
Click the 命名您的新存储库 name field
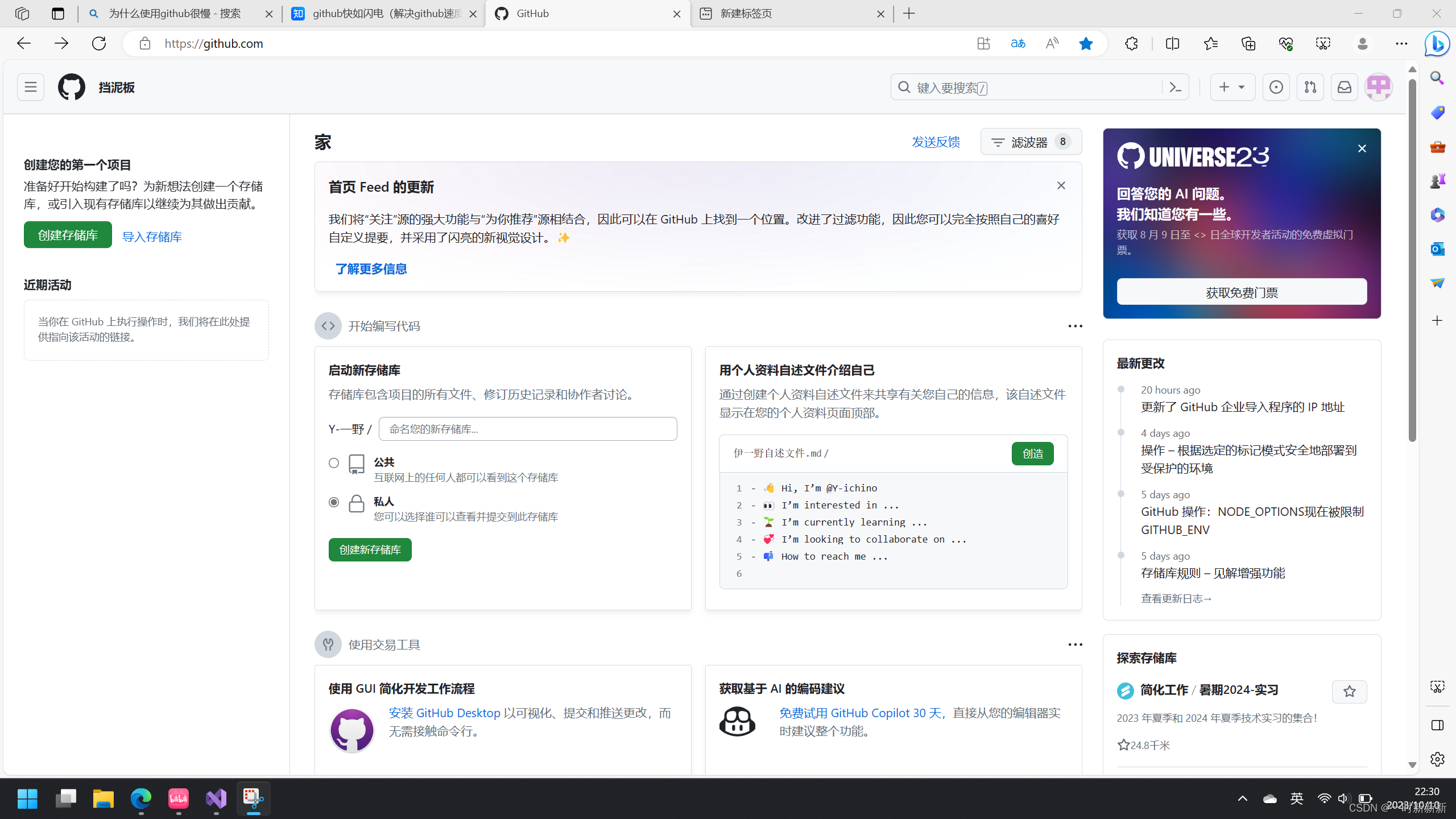527,429
